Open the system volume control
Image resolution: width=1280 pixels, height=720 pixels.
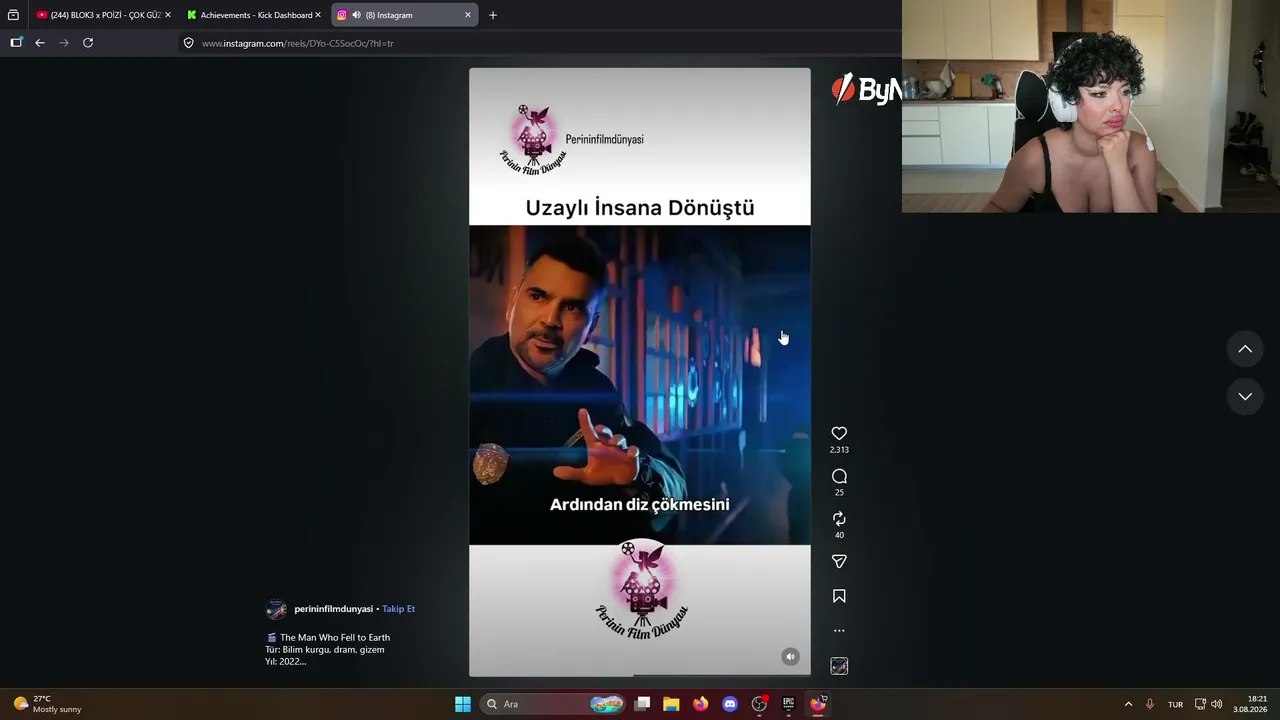coord(1216,704)
